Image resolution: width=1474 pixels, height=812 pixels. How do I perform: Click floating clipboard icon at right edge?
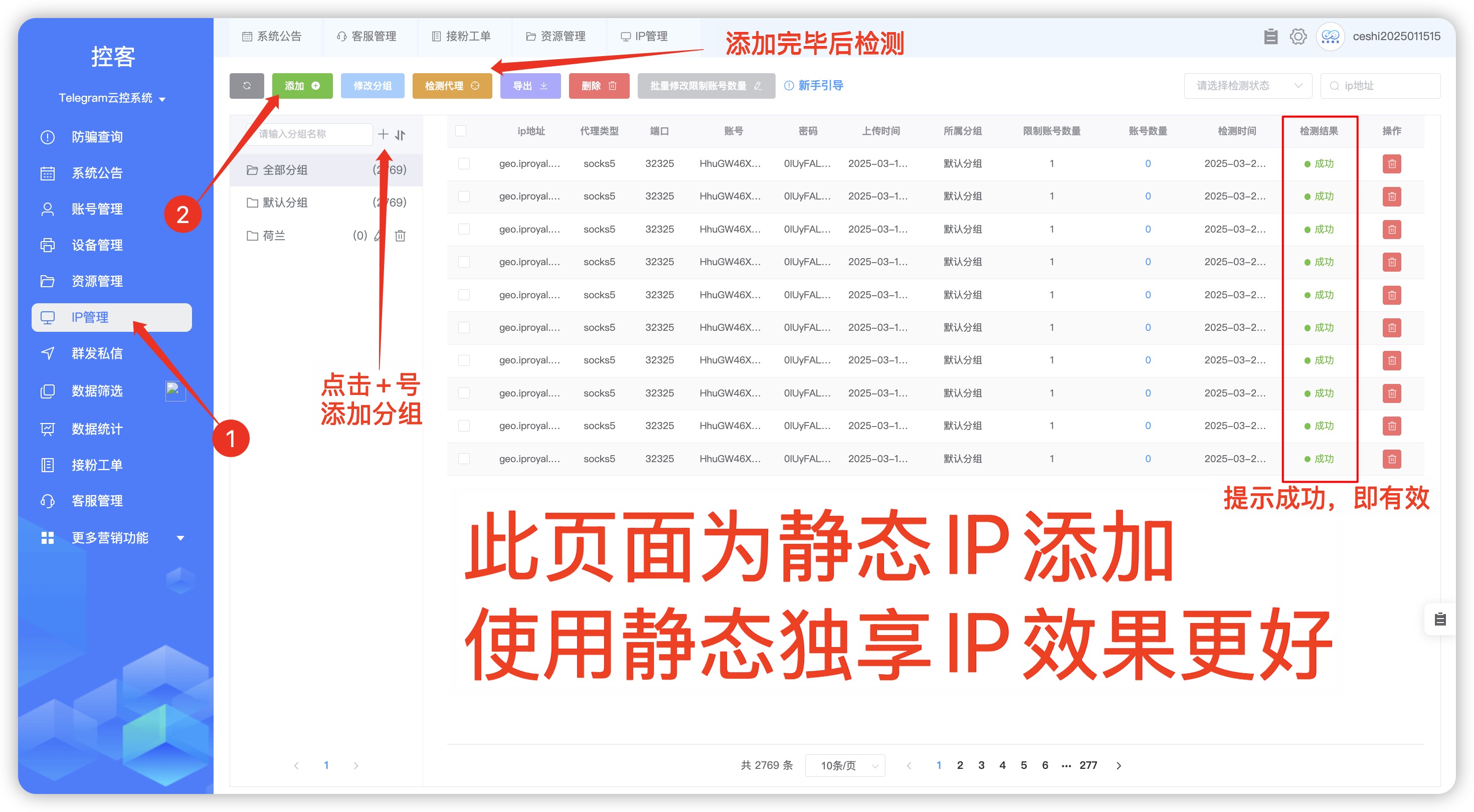click(1440, 619)
